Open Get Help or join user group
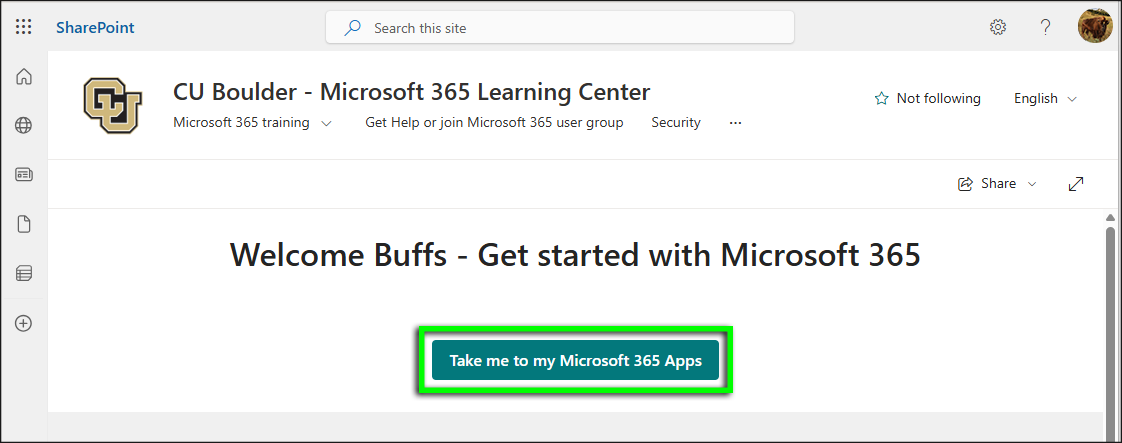This screenshot has width=1122, height=443. pos(494,123)
